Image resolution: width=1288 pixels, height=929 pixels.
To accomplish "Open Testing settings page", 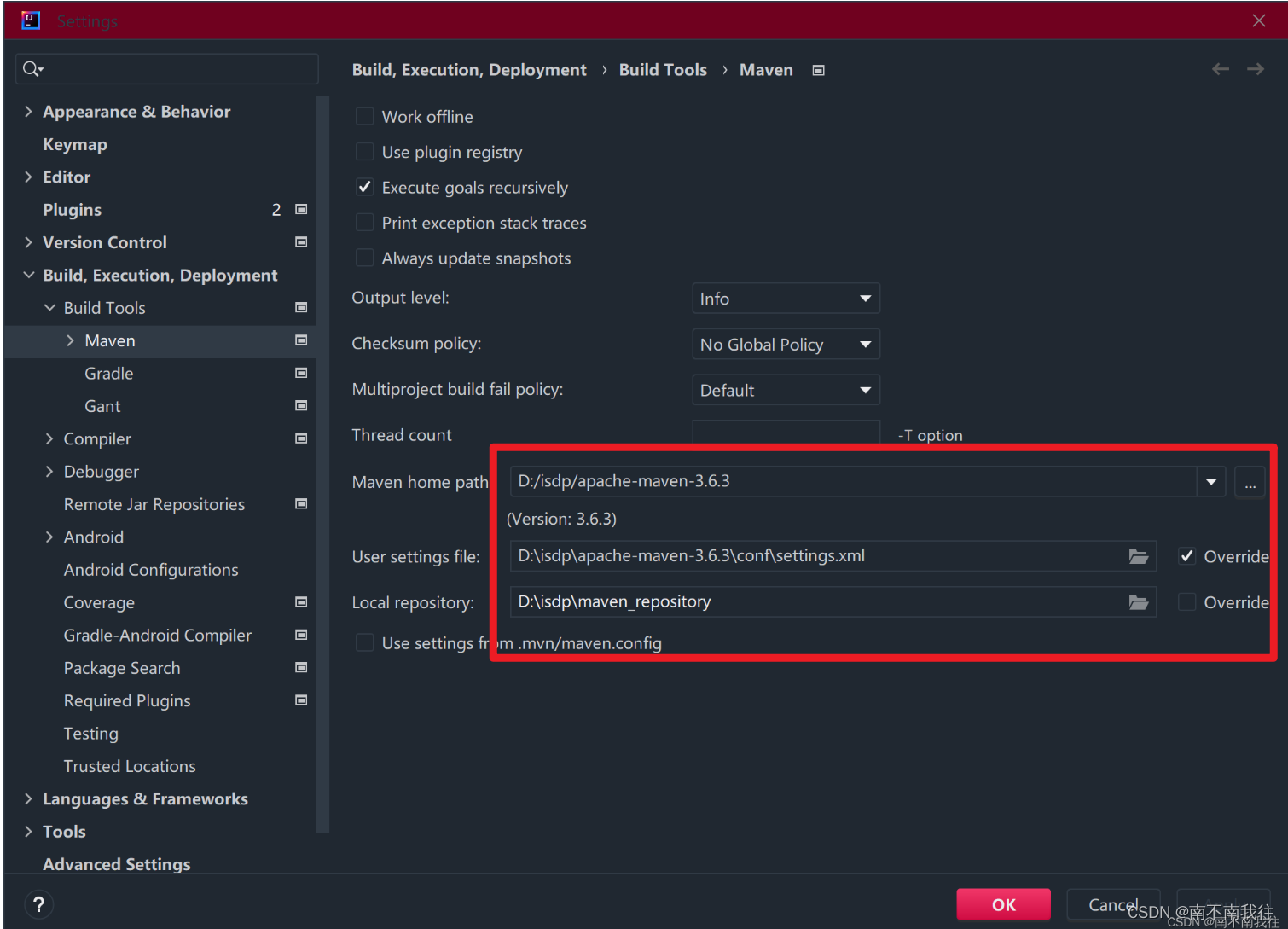I will point(91,734).
